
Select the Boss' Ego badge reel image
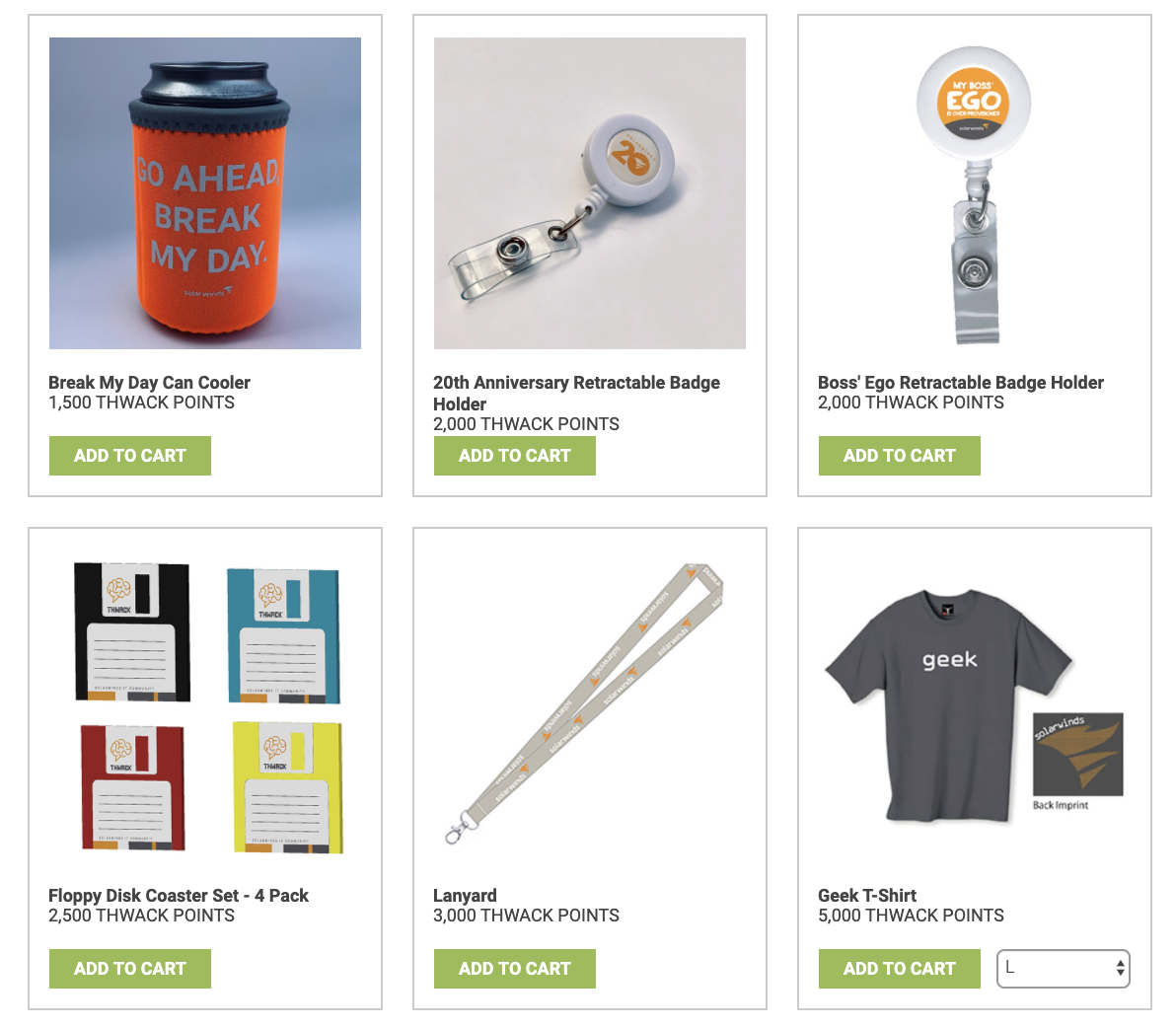[x=974, y=193]
